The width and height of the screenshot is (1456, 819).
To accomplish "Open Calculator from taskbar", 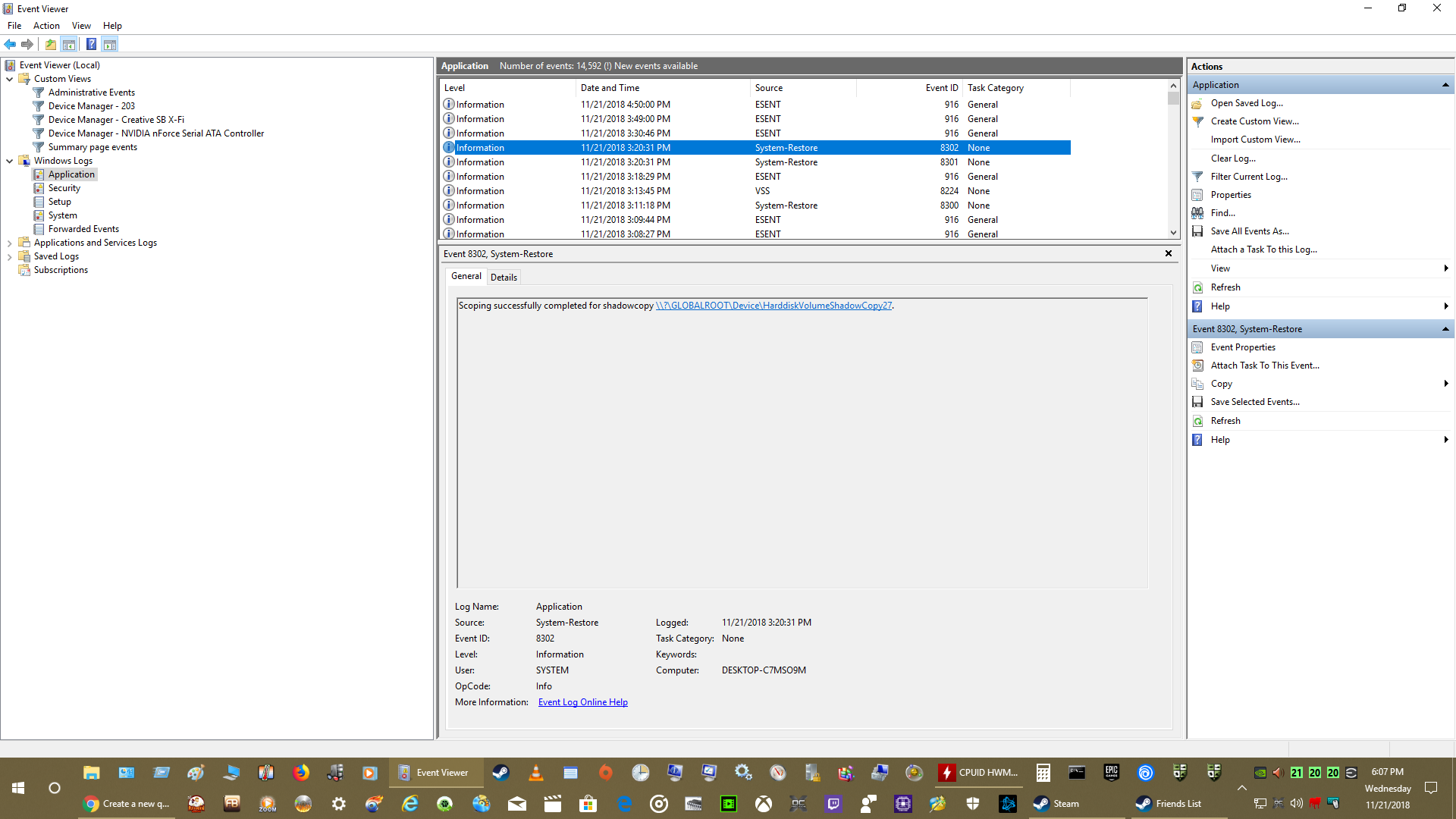I will (1043, 773).
